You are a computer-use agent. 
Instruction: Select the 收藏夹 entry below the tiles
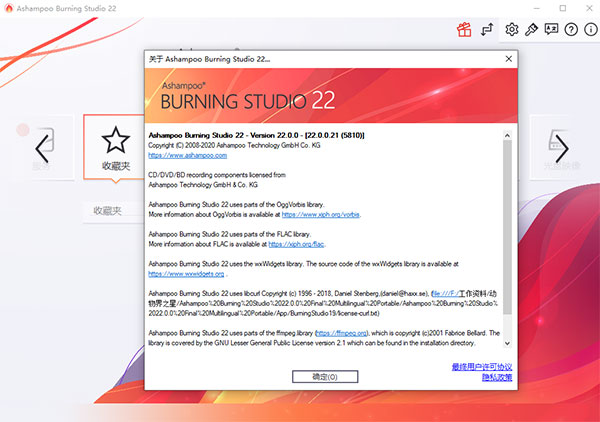[x=108, y=210]
